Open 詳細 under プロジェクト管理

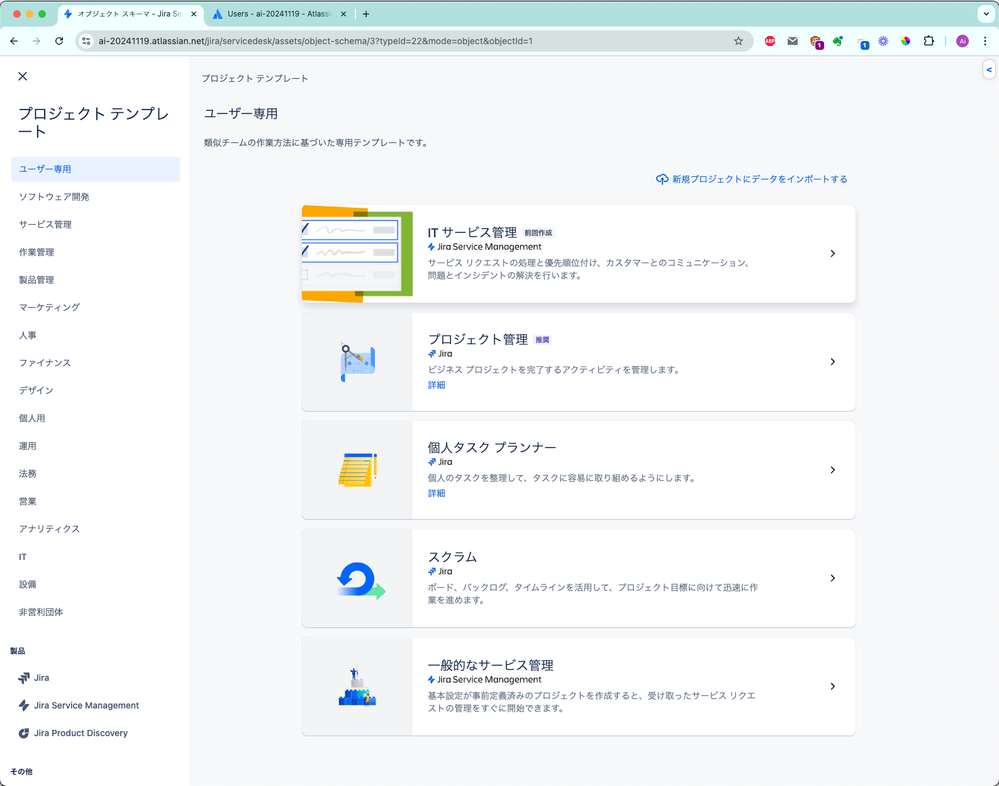[x=436, y=385]
